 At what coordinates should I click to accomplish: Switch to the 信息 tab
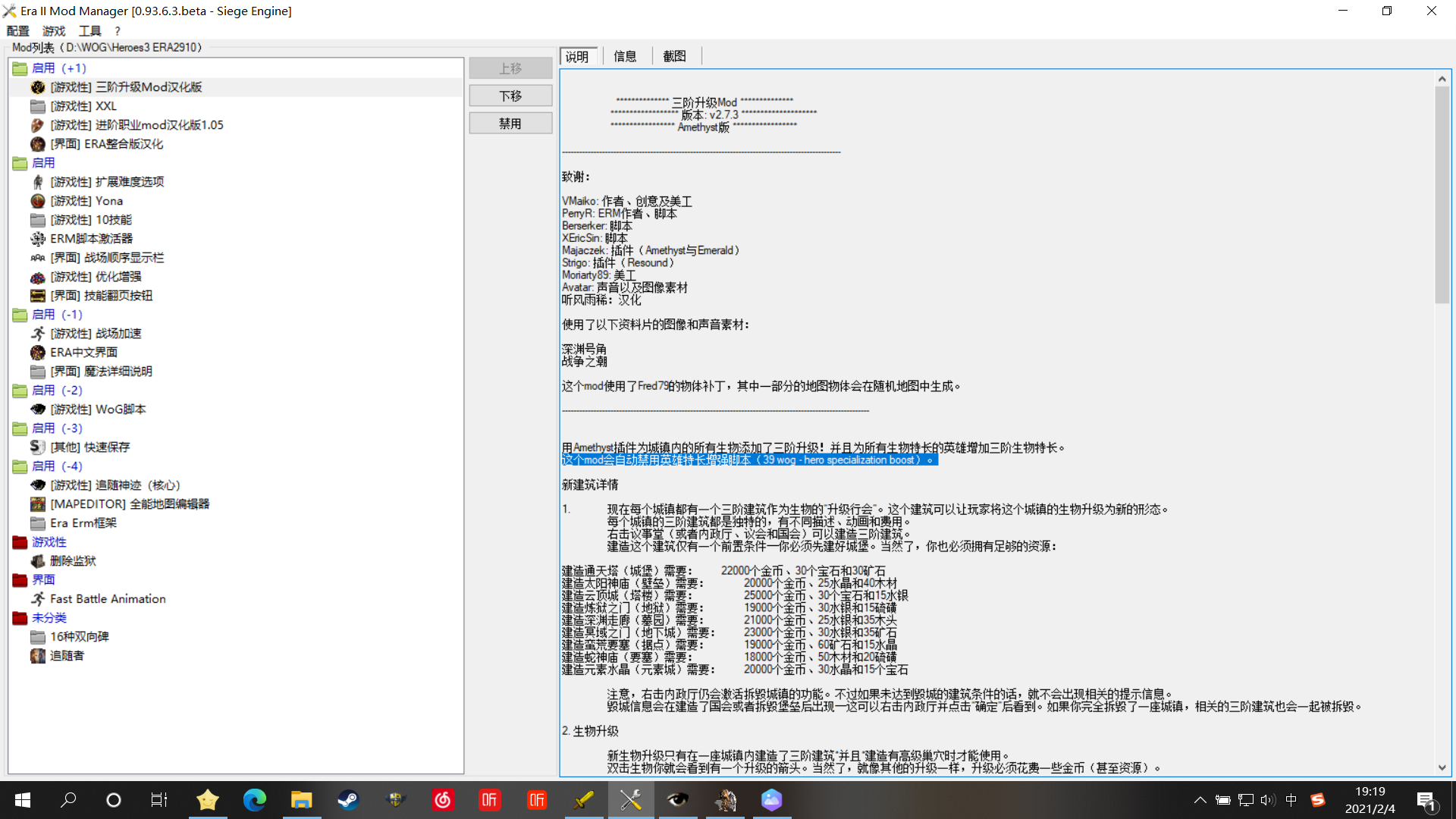tap(625, 56)
